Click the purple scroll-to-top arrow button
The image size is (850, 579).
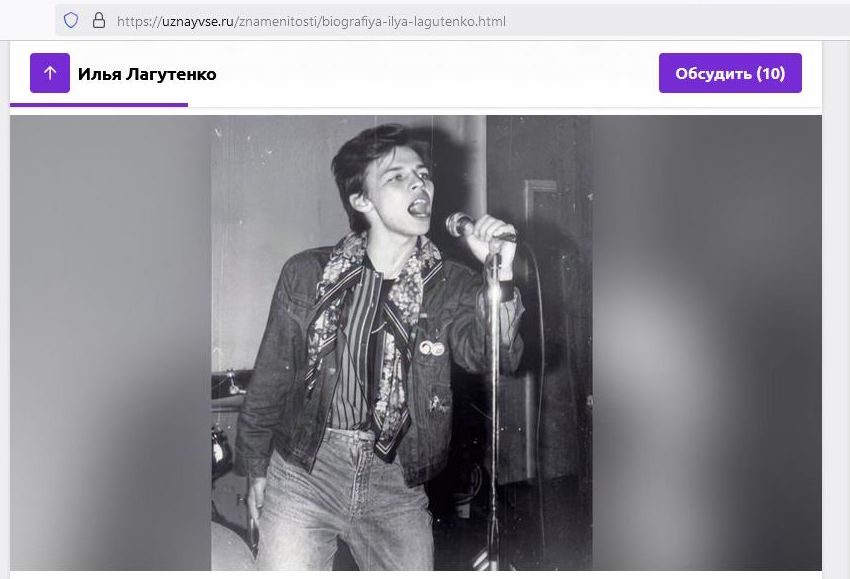click(x=50, y=73)
